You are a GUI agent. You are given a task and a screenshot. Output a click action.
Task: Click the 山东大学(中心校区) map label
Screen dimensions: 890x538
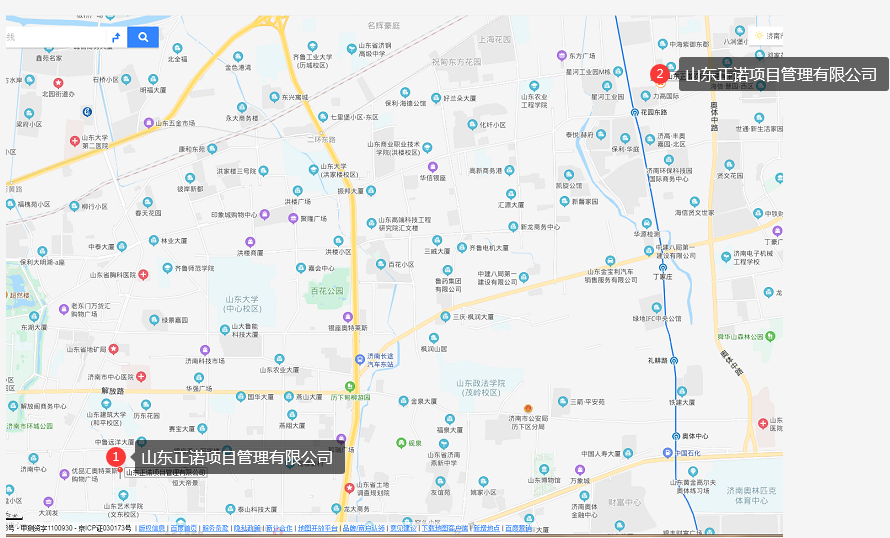[242, 304]
